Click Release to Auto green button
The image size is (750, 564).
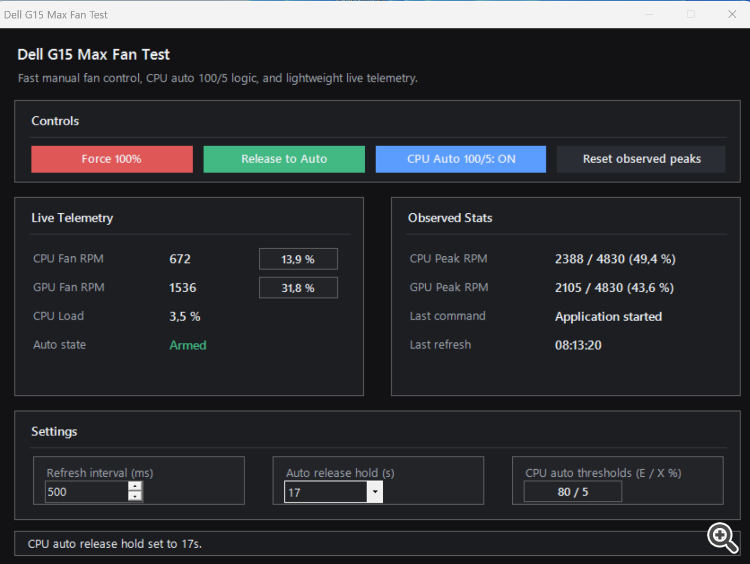(x=284, y=159)
